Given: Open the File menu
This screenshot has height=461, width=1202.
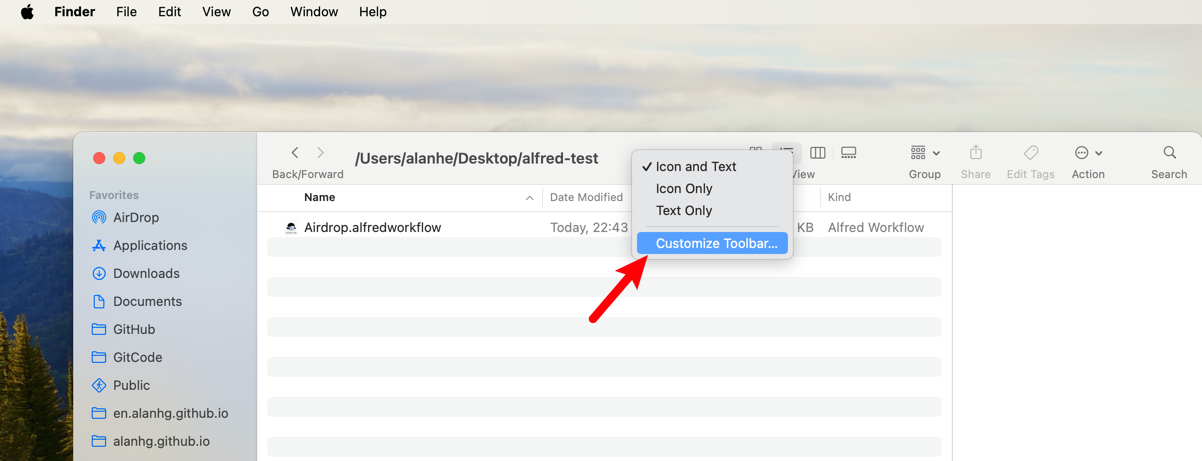Looking at the screenshot, I should [126, 12].
